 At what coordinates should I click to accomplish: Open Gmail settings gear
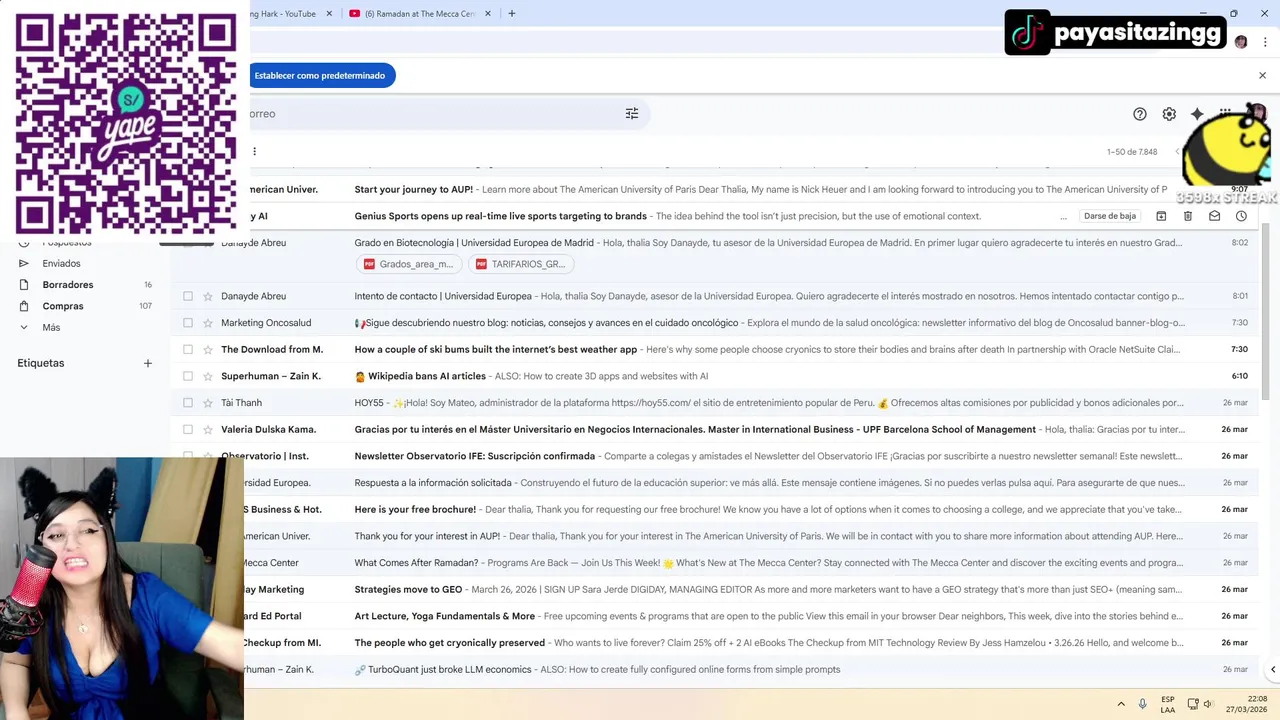(1169, 114)
